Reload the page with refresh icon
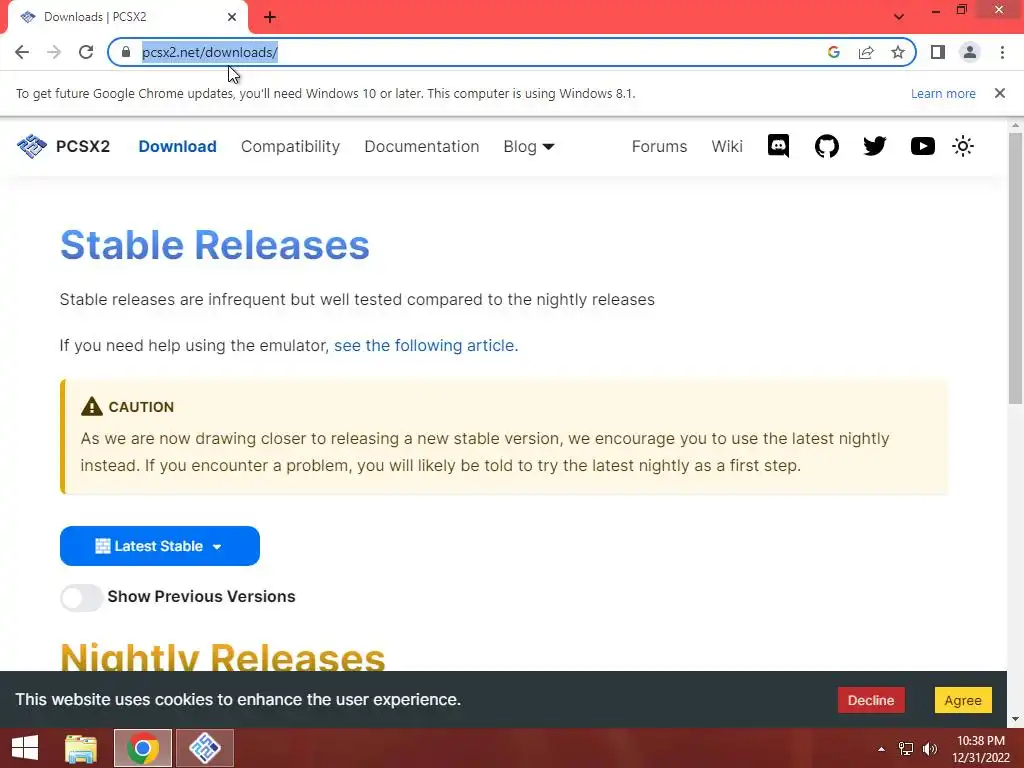Screen dimensions: 1024x768 tap(86, 52)
